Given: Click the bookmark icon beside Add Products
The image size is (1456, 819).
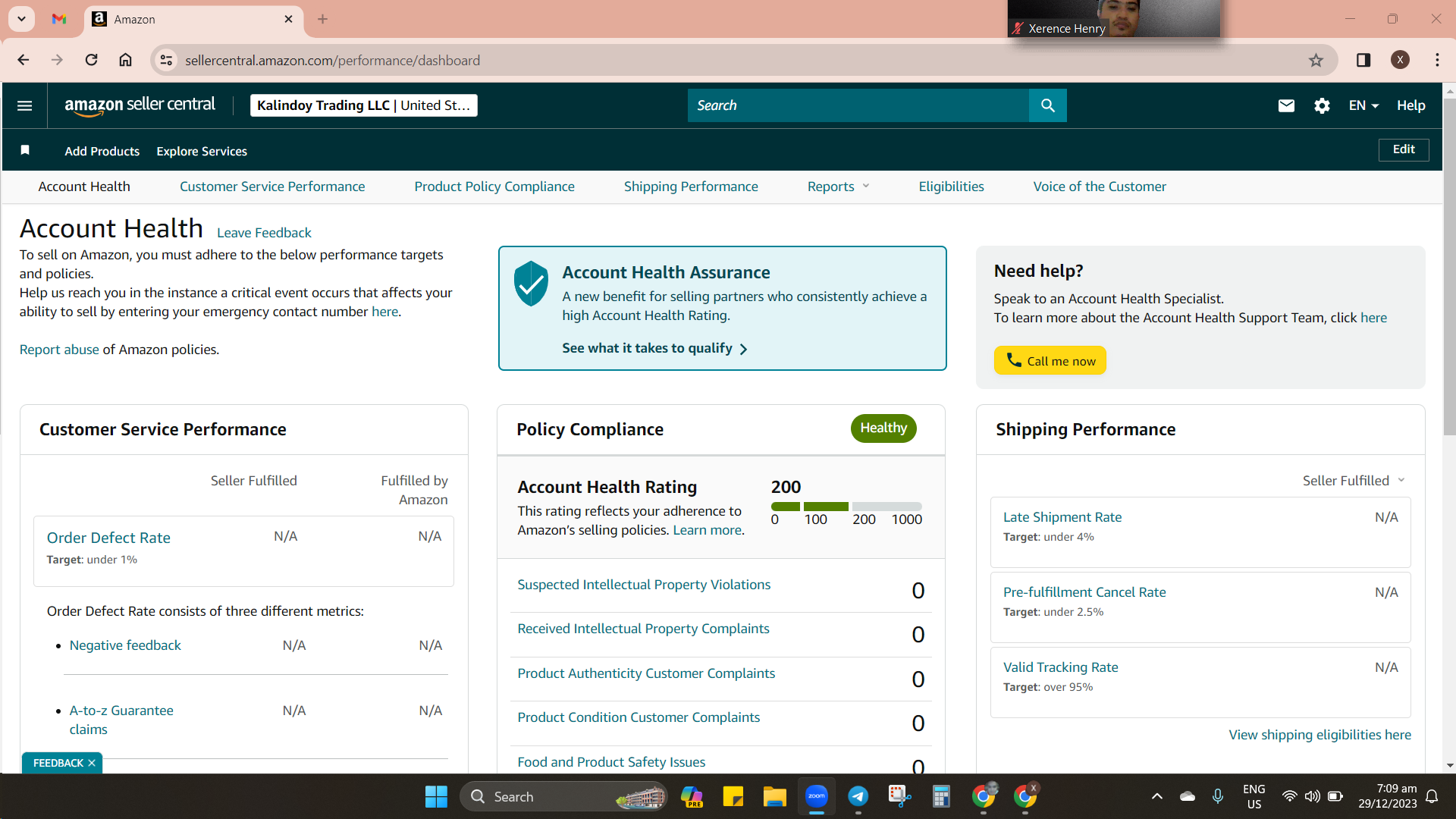Looking at the screenshot, I should pos(25,150).
